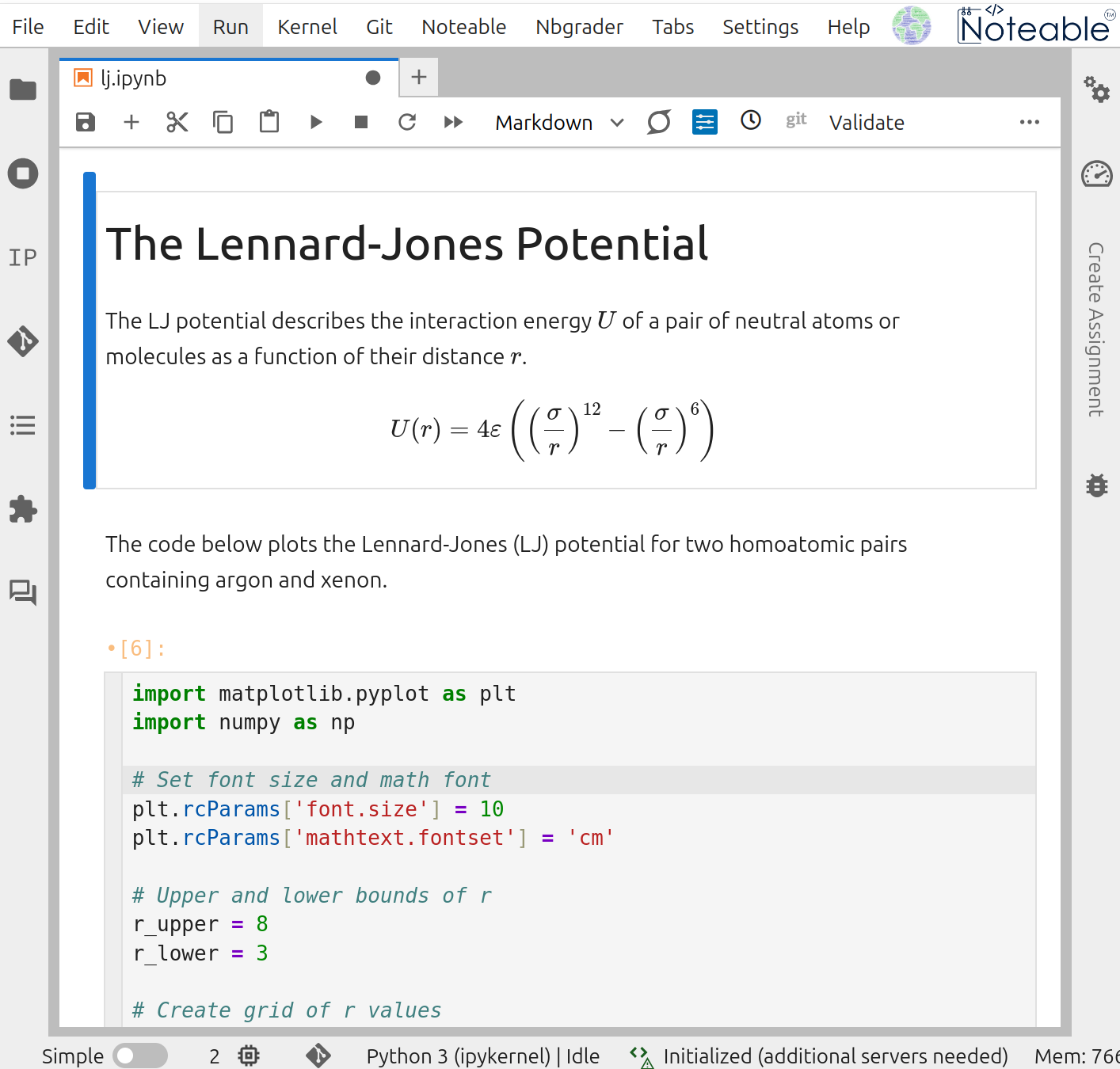Click the Validate button

click(x=867, y=123)
